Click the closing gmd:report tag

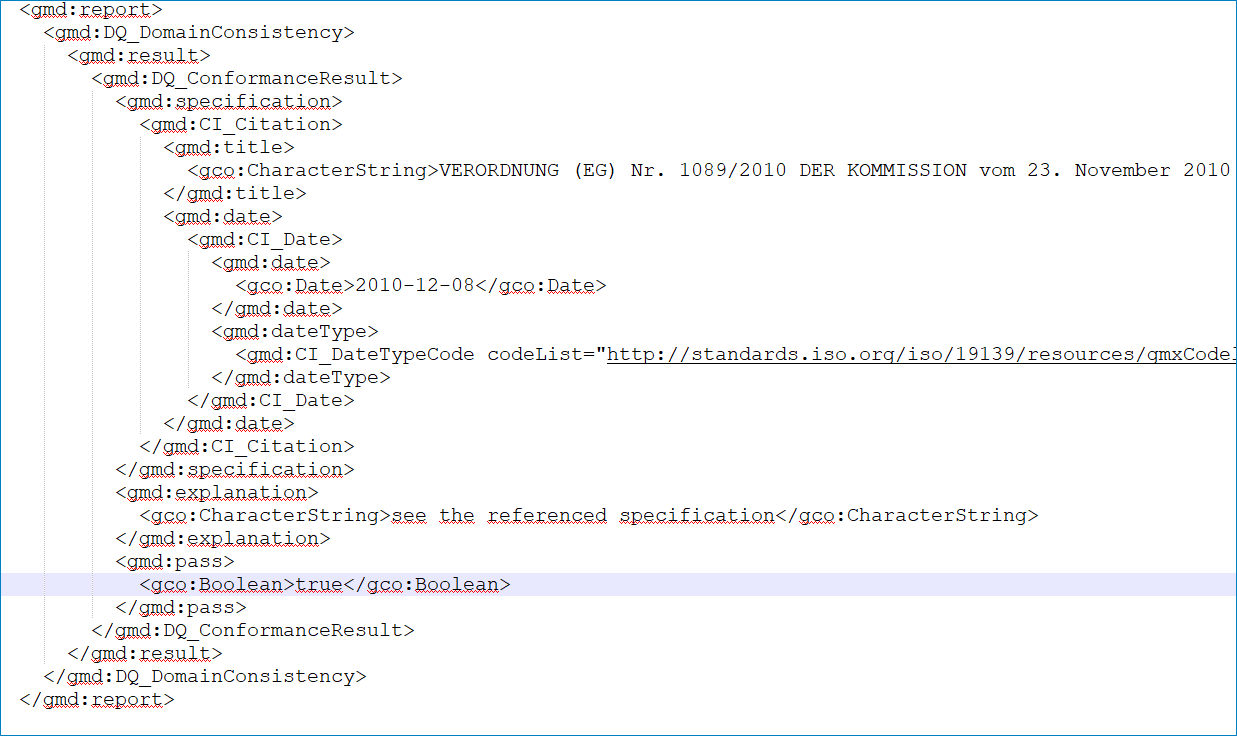(x=96, y=699)
